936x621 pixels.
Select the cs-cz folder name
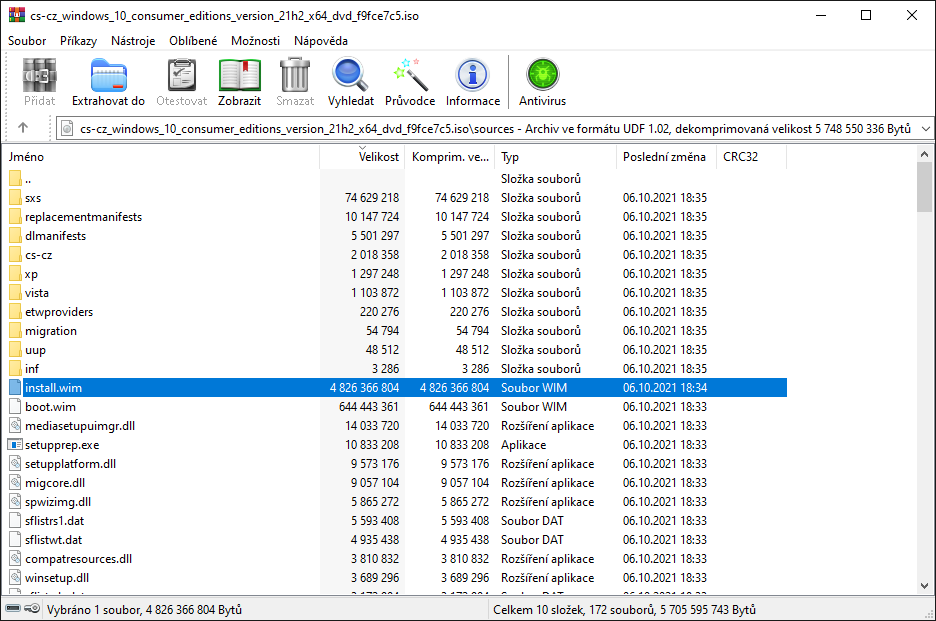[x=39, y=255]
